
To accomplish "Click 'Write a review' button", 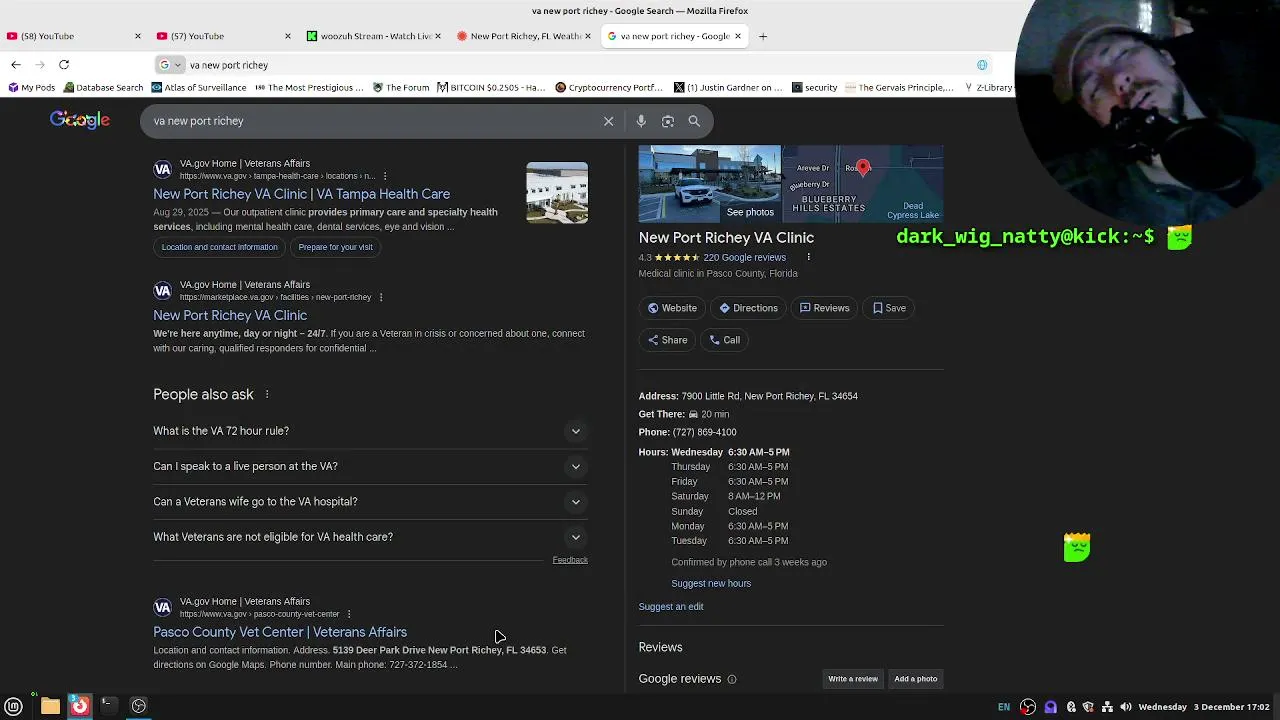I will click(853, 679).
